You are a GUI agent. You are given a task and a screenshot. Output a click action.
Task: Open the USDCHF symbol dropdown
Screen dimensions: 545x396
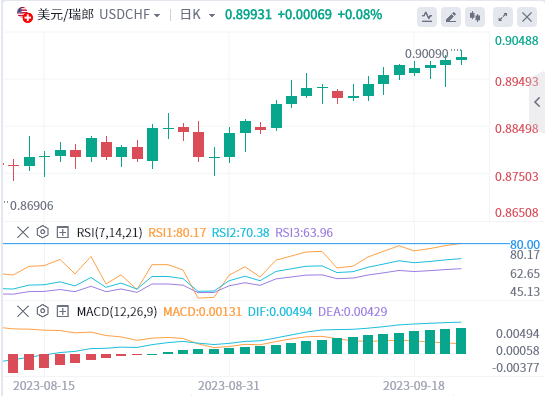click(130, 15)
